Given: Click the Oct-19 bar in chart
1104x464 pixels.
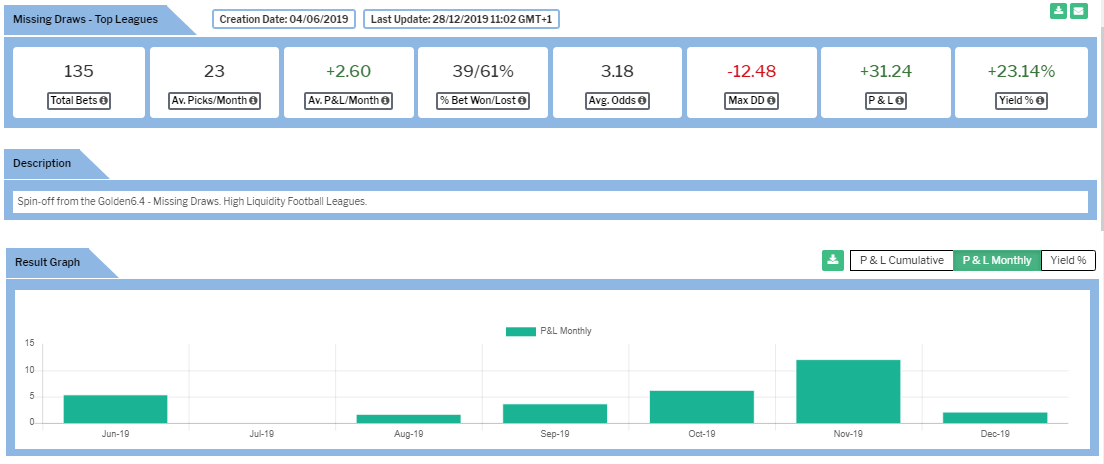Looking at the screenshot, I should pos(702,407).
